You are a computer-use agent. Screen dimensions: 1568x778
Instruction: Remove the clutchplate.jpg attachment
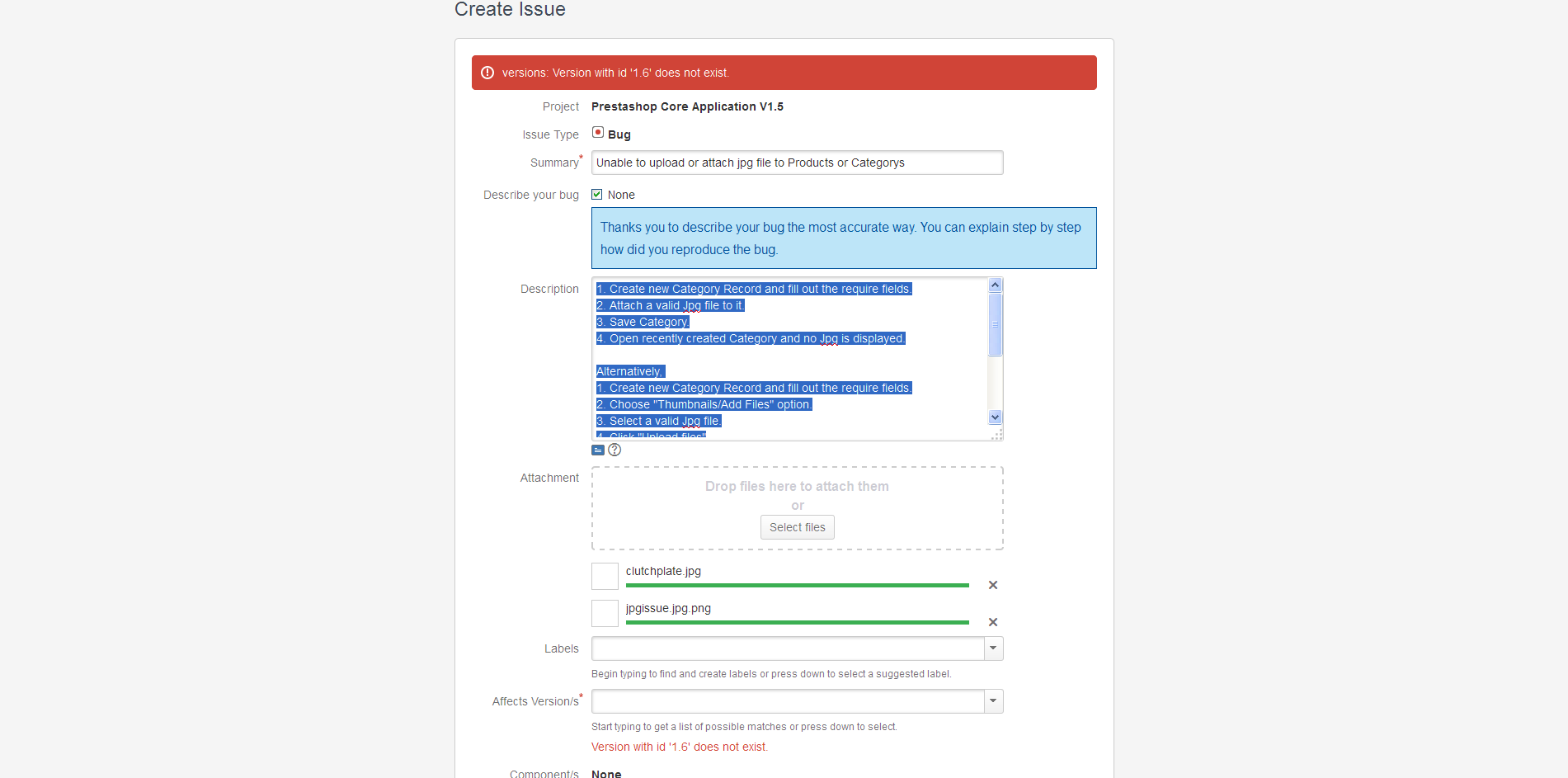993,585
